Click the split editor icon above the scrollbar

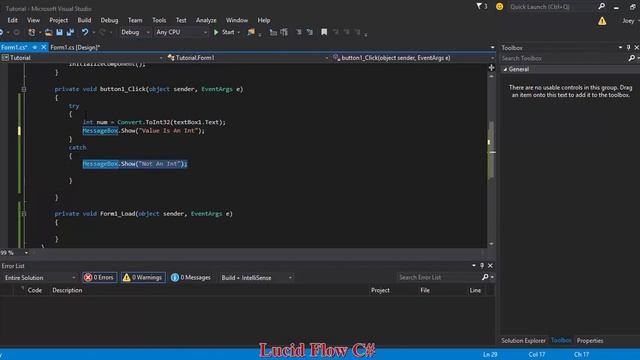click(491, 68)
